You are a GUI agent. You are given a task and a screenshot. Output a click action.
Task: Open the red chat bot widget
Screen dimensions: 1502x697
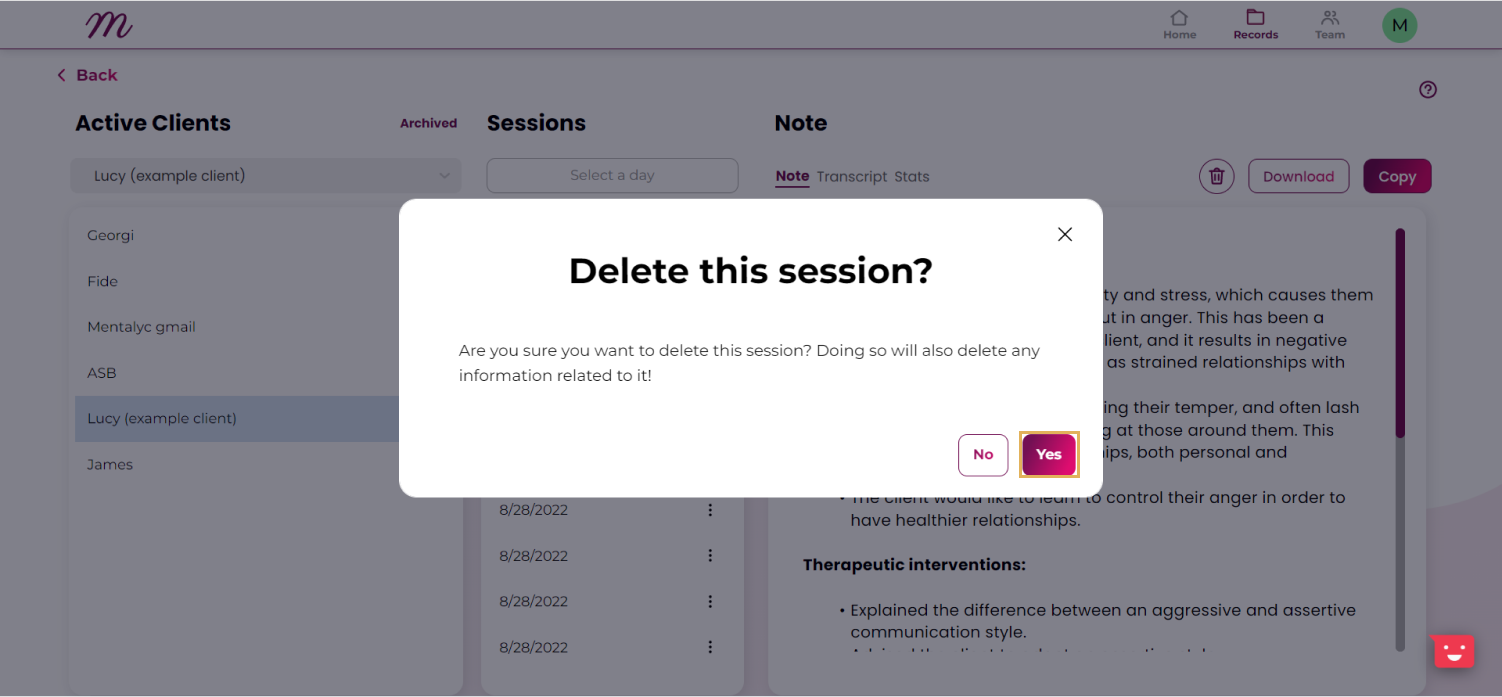[1453, 651]
